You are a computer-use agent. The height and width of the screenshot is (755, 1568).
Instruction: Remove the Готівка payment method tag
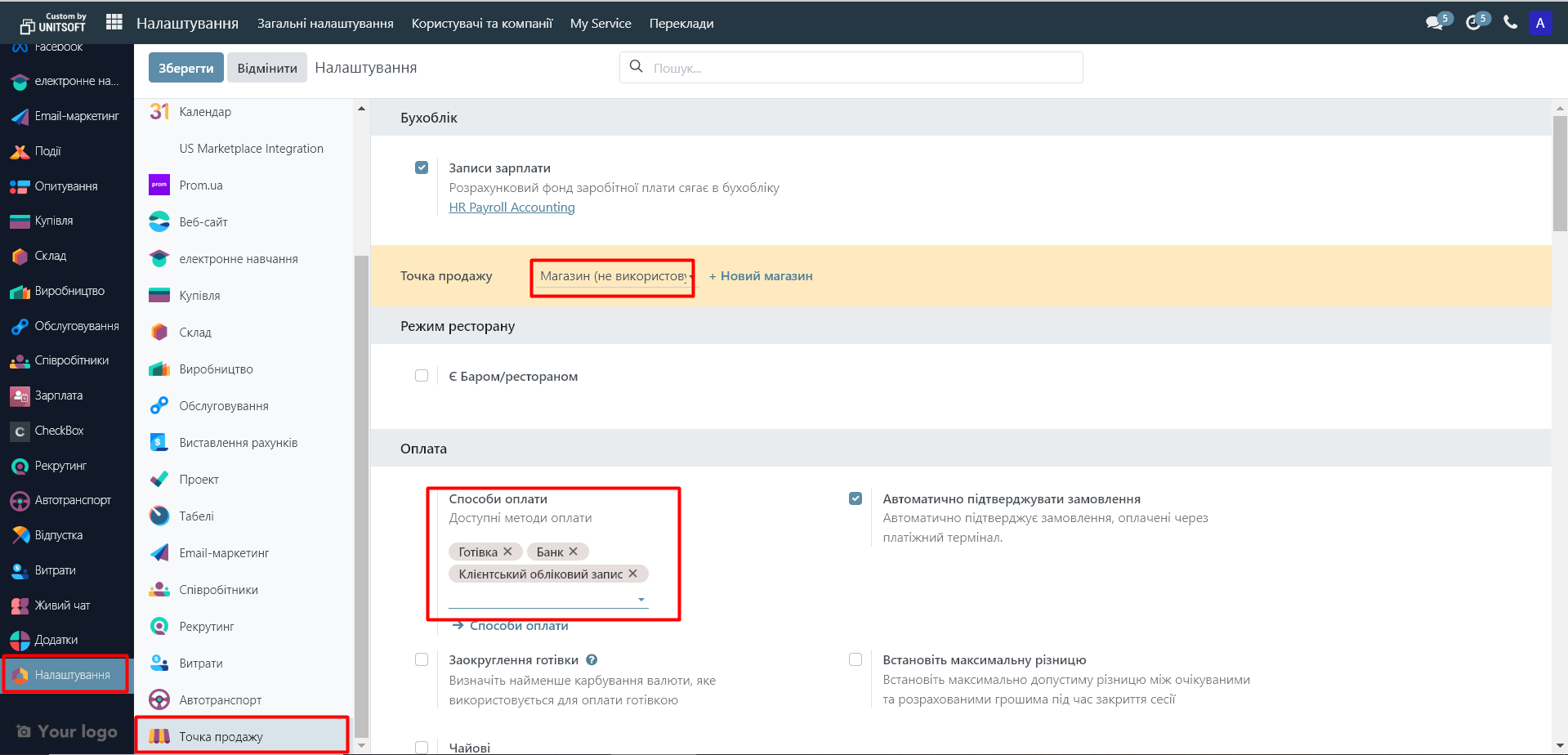pos(507,552)
